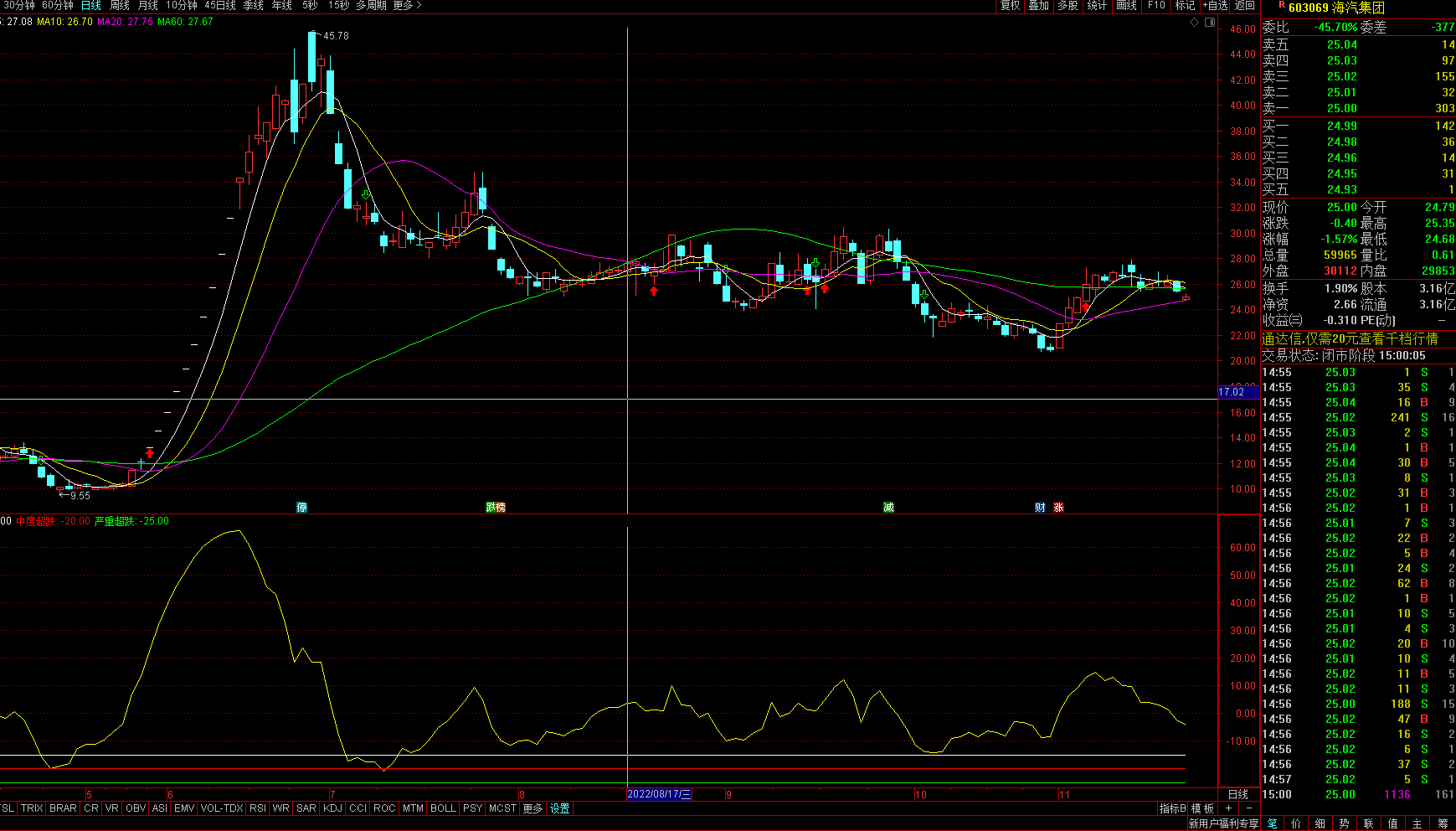The width and height of the screenshot is (1456, 831).
Task: Select the TRIX indicator tab
Action: pyautogui.click(x=32, y=808)
